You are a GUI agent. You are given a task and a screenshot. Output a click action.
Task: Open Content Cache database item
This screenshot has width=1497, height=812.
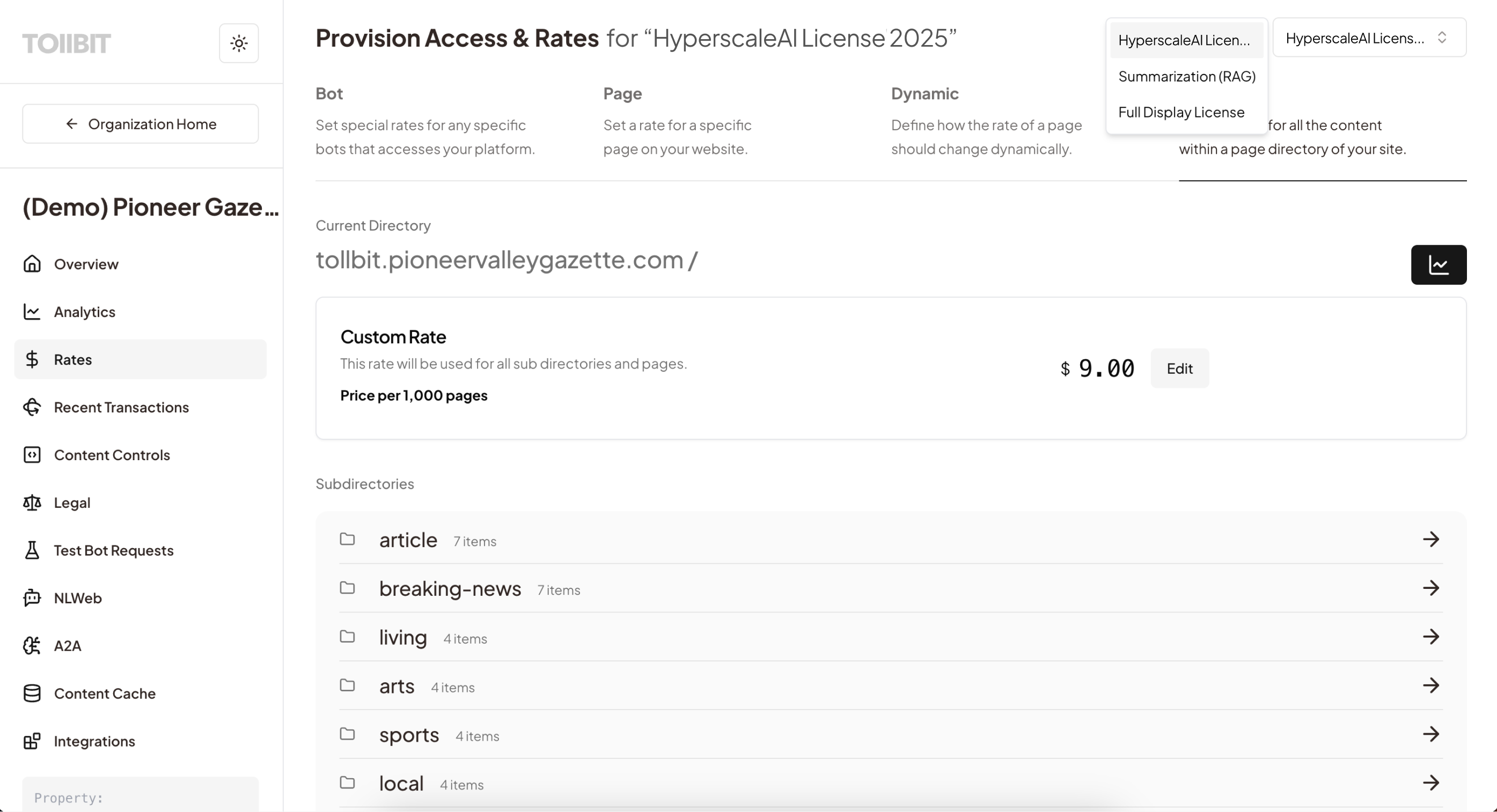(105, 693)
